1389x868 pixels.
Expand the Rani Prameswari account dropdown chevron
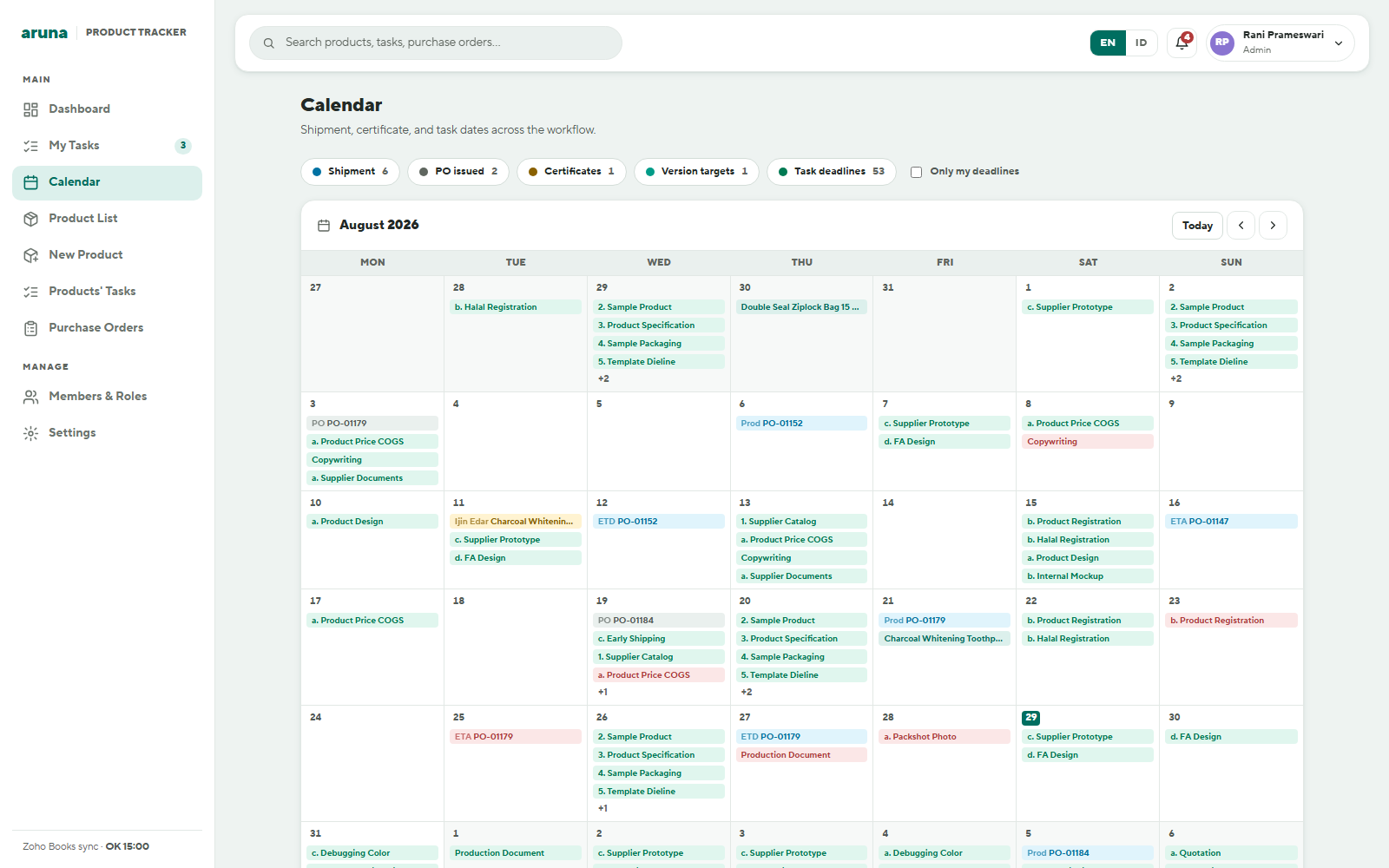1339,43
